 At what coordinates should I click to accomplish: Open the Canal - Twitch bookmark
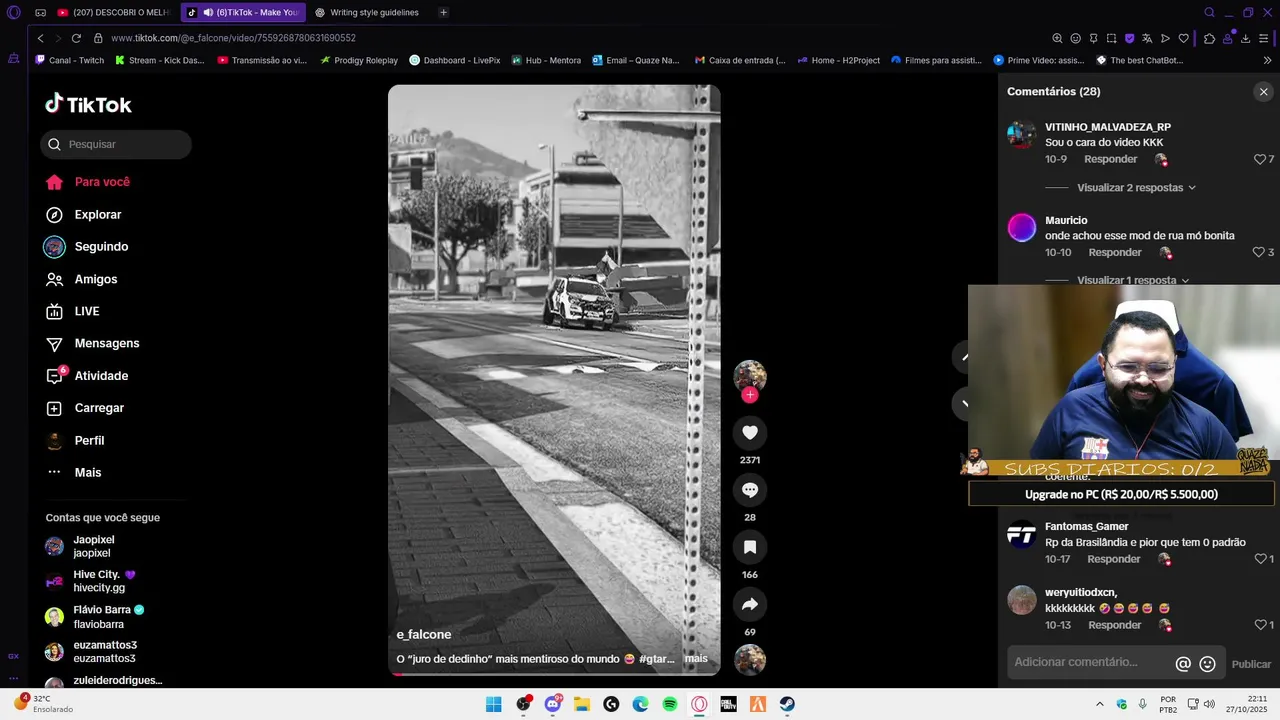click(69, 60)
